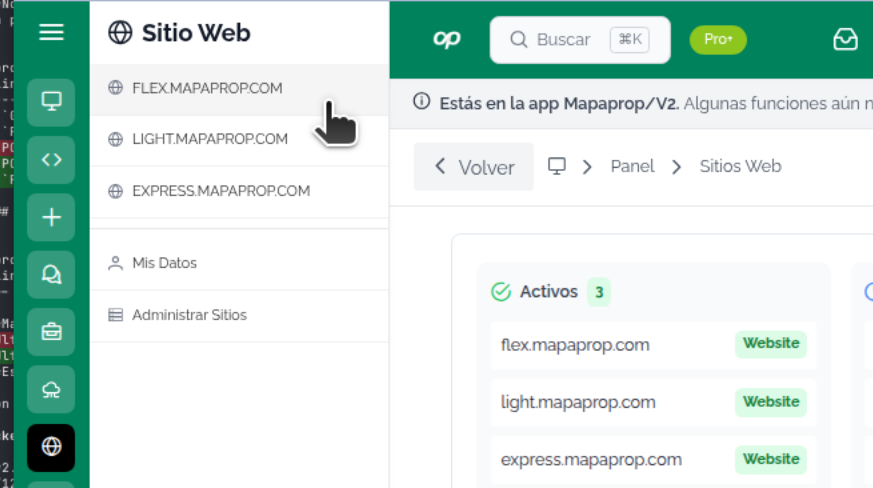This screenshot has height=488, width=873.
Task: Click Website tag for express.mapaprop.com
Action: click(x=771, y=460)
